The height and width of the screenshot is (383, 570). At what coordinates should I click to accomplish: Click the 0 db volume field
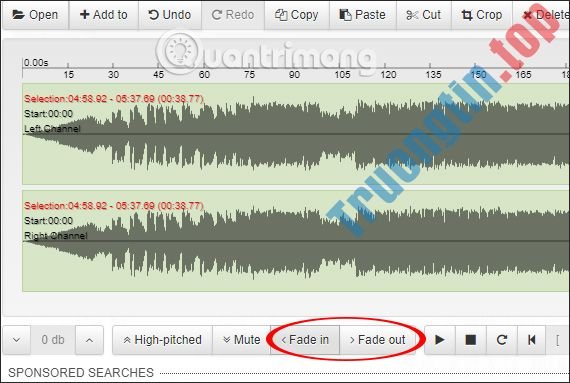[53, 340]
